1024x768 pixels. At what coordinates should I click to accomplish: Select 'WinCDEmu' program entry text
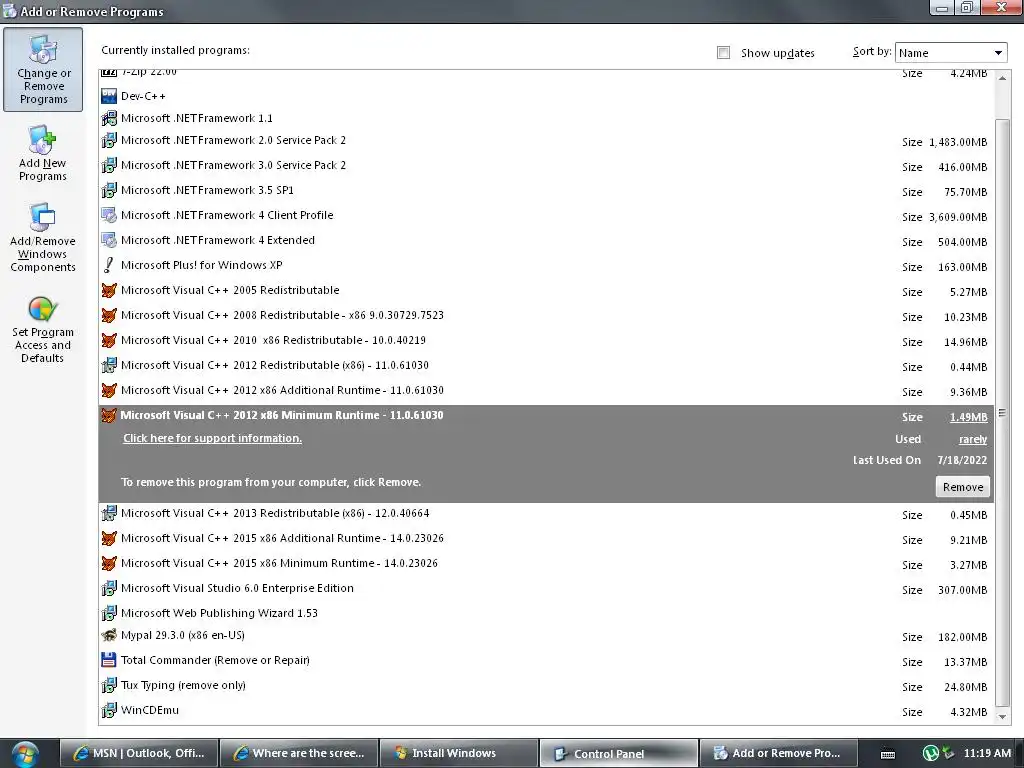tap(150, 710)
